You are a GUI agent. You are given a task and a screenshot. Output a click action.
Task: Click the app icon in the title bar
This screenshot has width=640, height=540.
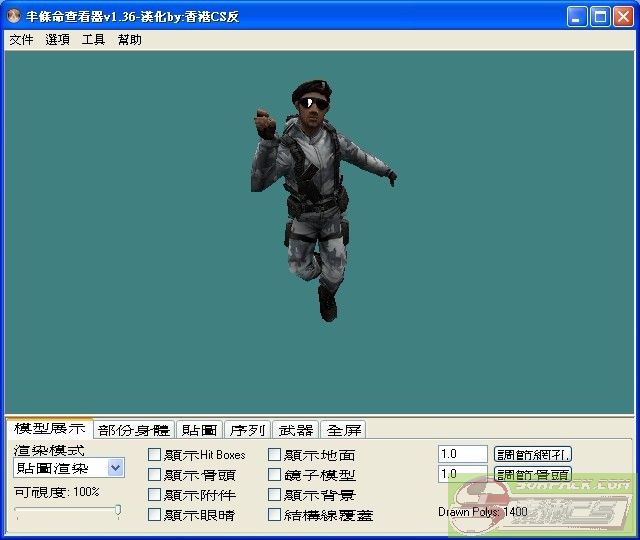tap(15, 17)
